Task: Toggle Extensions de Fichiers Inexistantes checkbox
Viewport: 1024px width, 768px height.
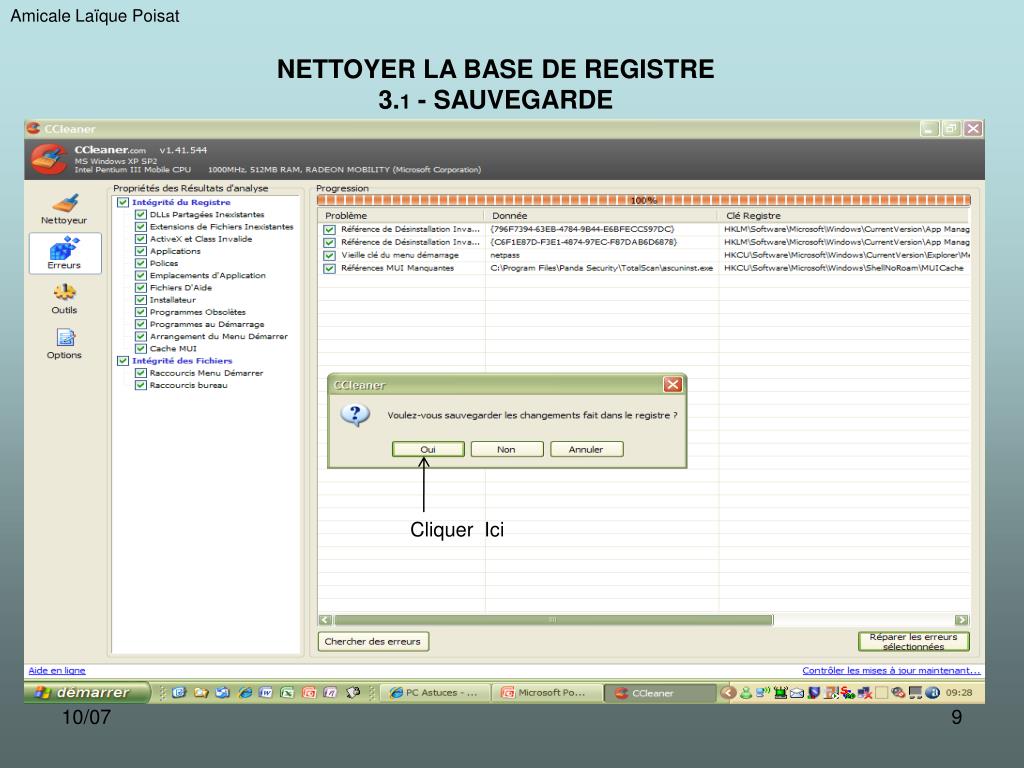Action: (x=140, y=227)
